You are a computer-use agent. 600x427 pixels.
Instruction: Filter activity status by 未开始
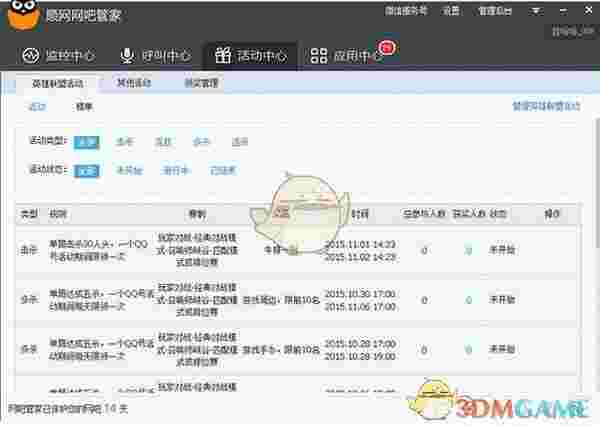click(129, 170)
